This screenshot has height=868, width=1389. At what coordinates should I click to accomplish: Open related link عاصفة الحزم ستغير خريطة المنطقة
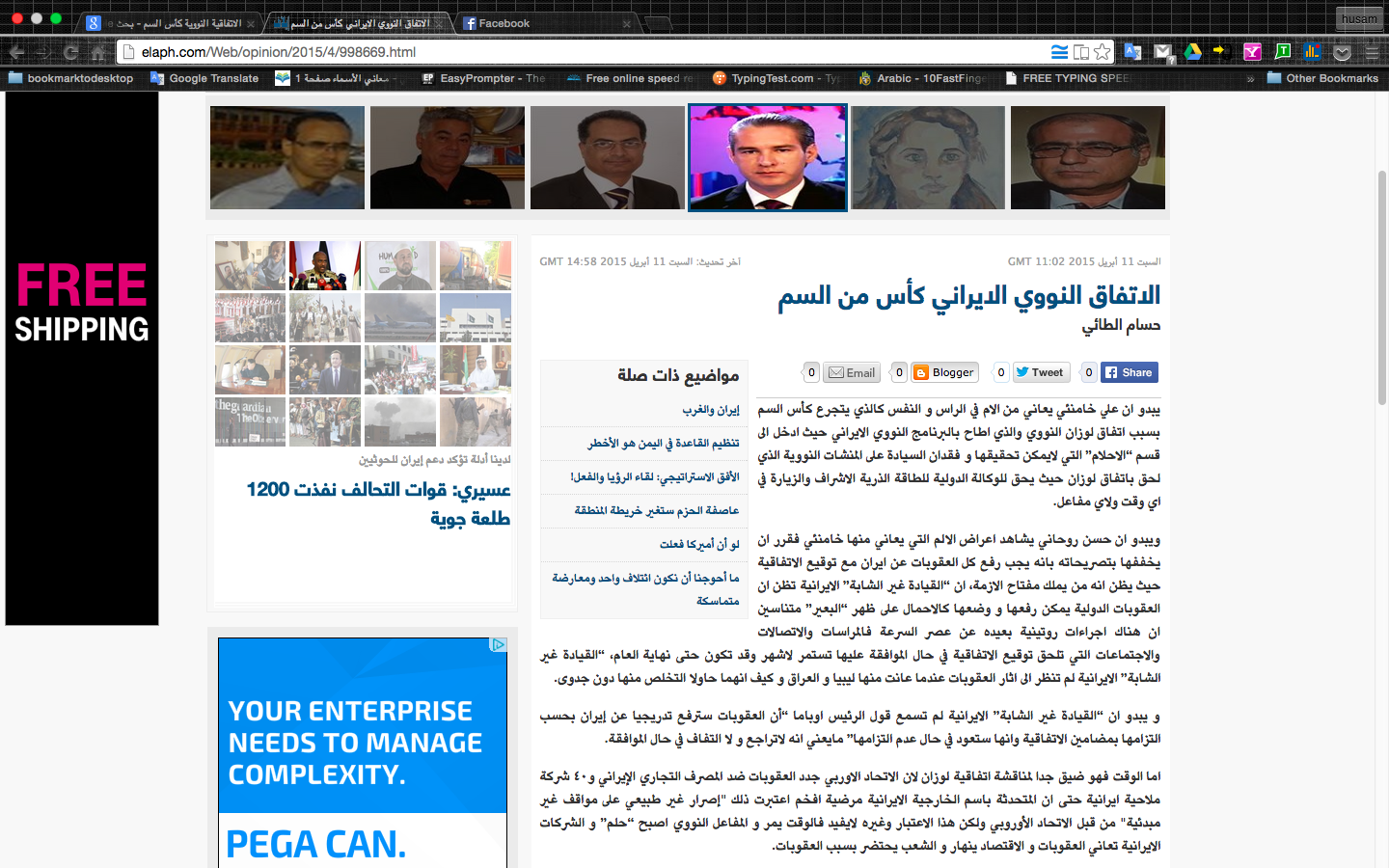tap(657, 510)
